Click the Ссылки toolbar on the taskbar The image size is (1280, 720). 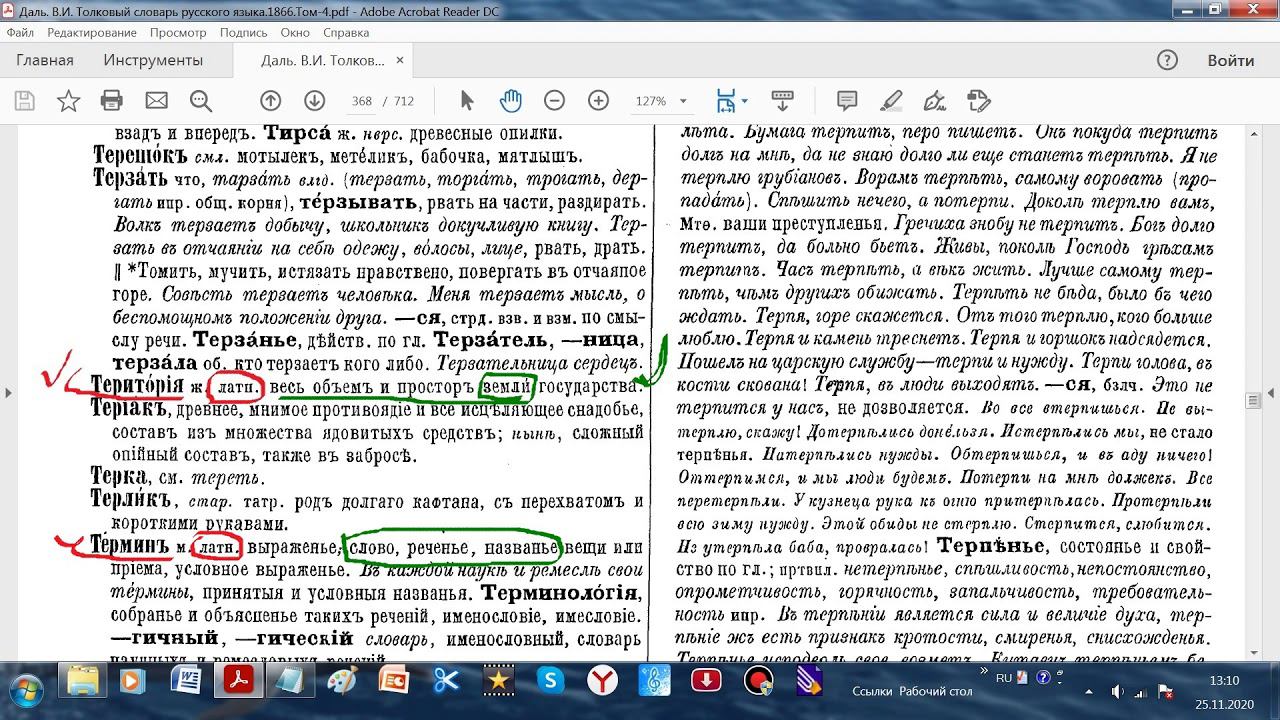[x=873, y=691]
